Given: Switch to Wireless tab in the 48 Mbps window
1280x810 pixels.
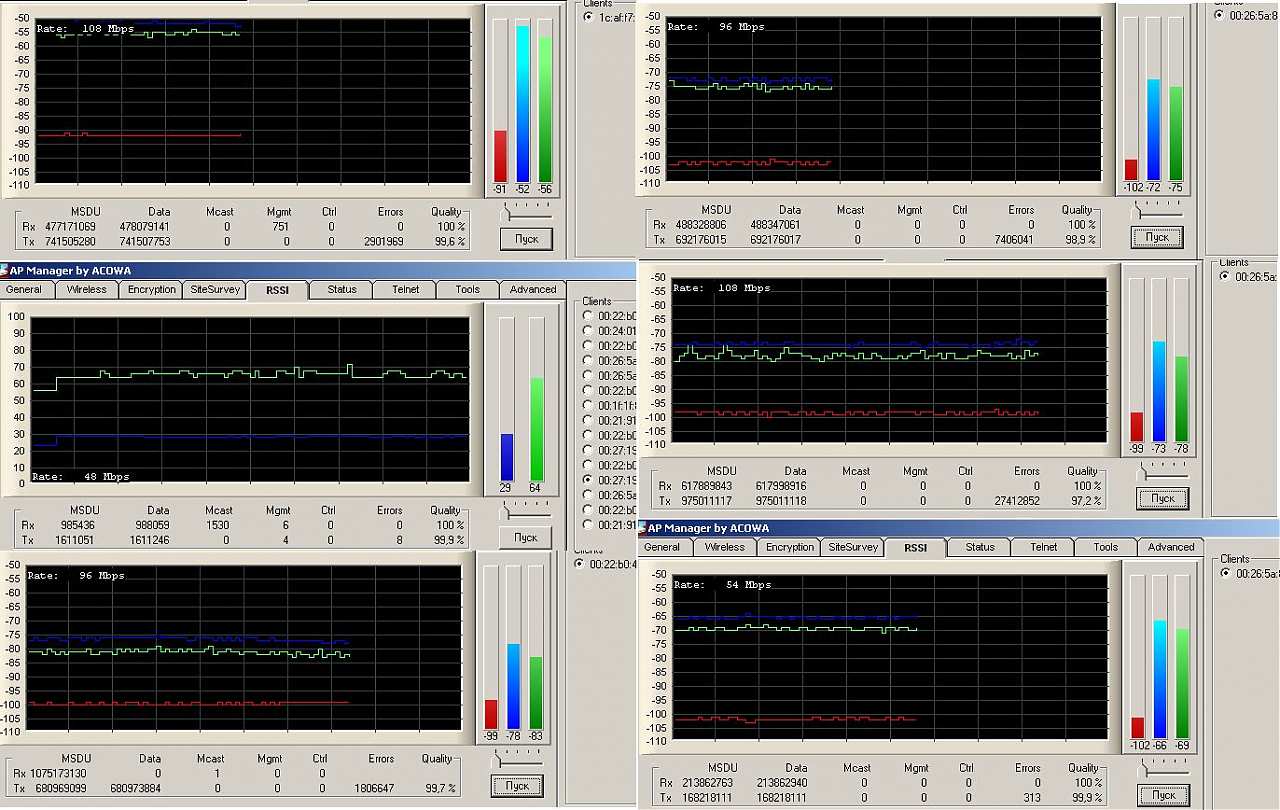Looking at the screenshot, I should (87, 290).
